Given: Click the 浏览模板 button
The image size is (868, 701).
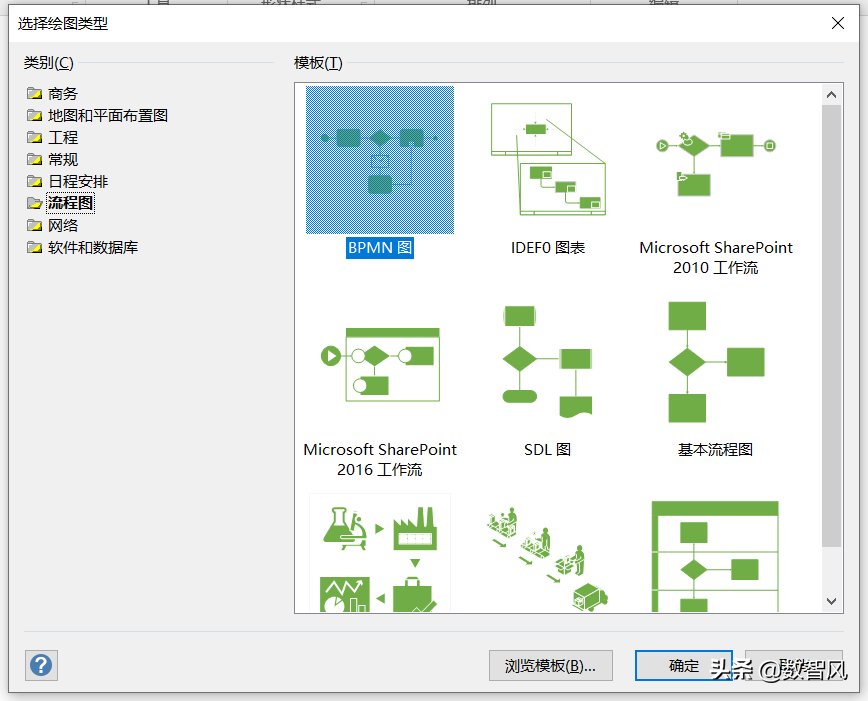Looking at the screenshot, I should (550, 665).
